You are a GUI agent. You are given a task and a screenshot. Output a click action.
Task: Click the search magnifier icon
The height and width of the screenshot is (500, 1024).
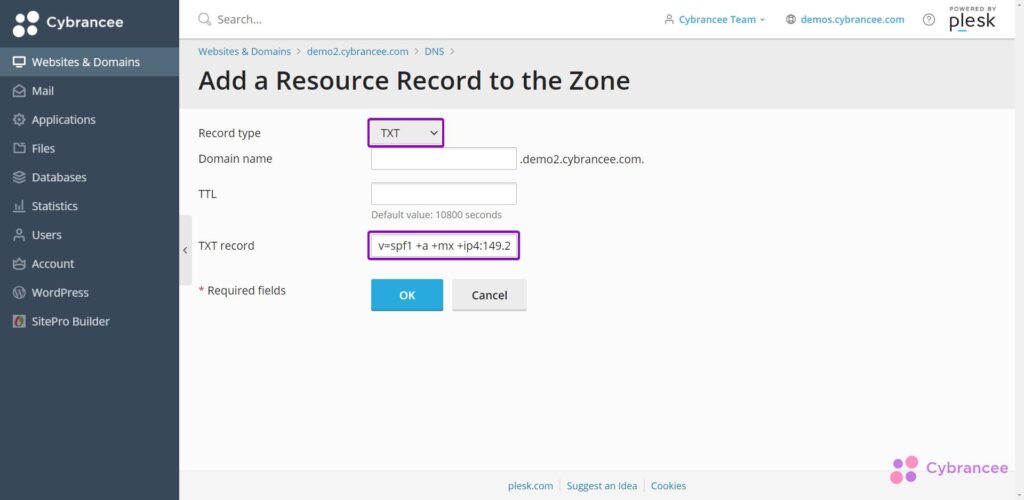204,19
